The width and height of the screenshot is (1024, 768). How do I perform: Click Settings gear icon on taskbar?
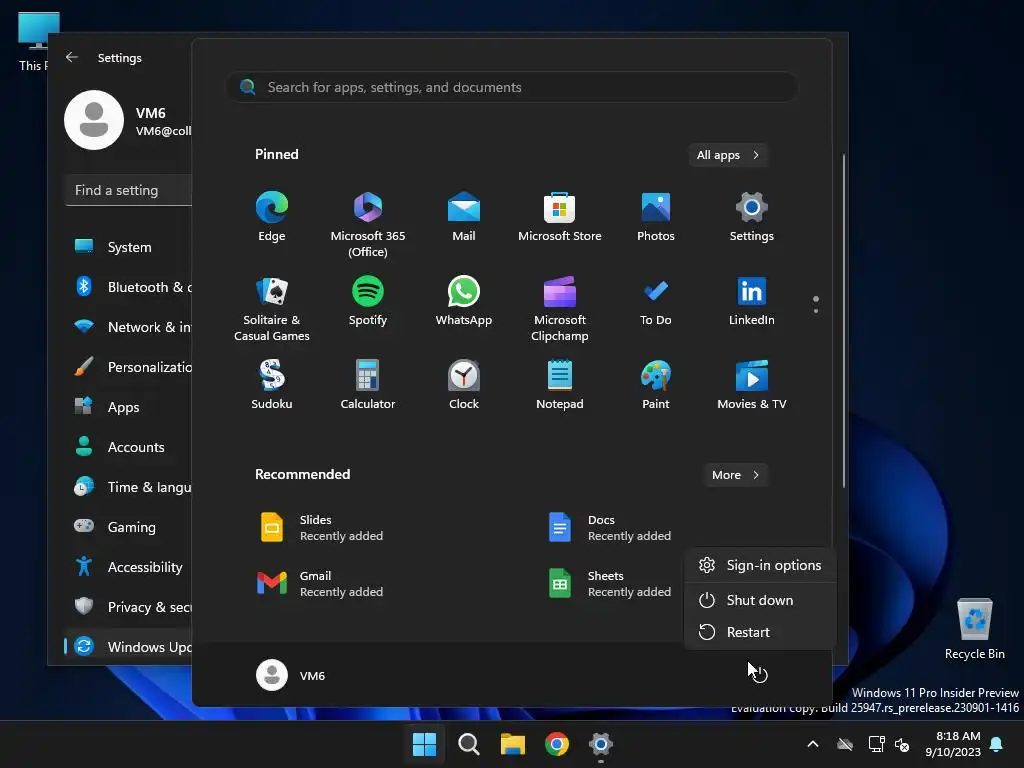point(601,744)
